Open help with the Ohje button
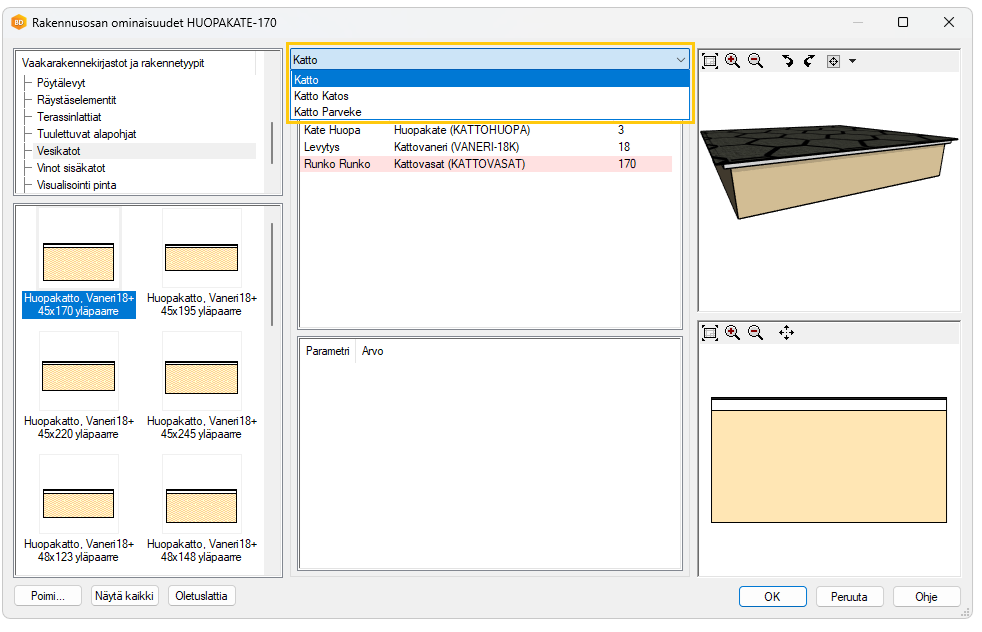Screen dimensions: 982x632 [926, 596]
